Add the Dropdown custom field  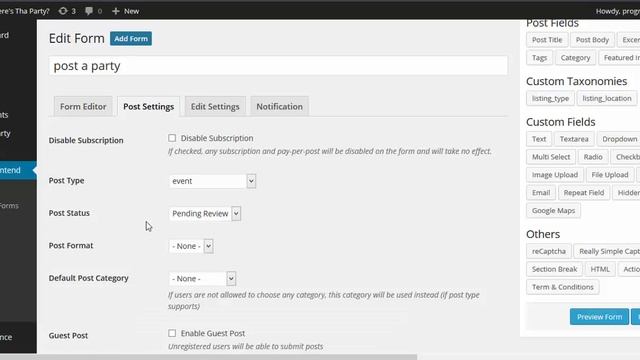[618, 139]
